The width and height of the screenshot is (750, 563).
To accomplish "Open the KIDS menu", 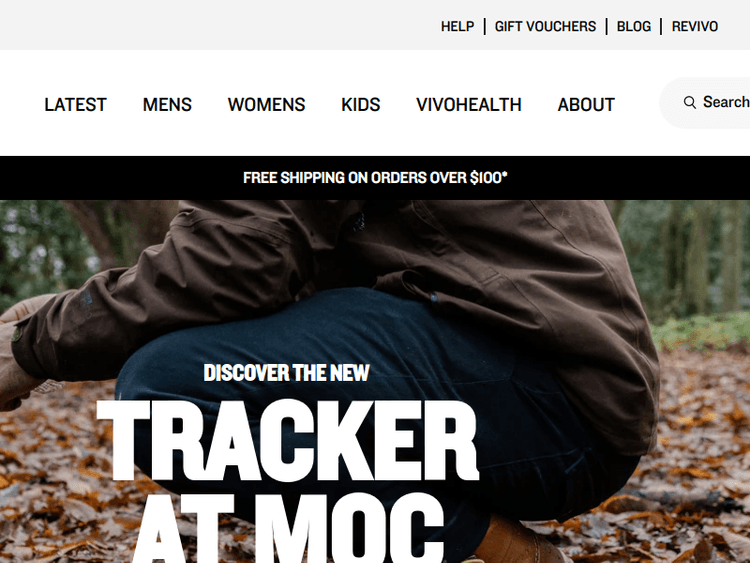I will point(361,105).
